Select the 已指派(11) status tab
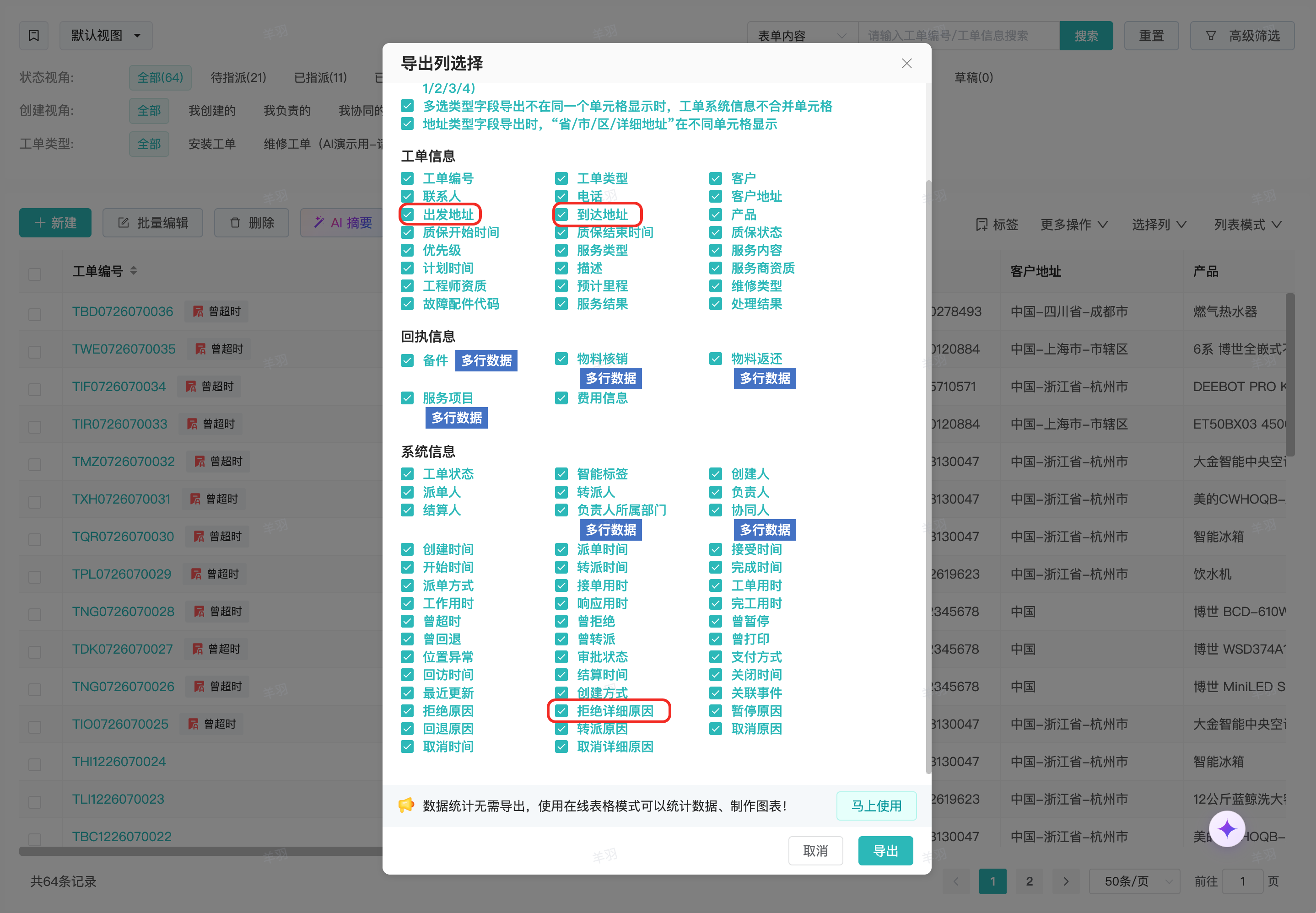Viewport: 1316px width, 913px height. click(320, 77)
